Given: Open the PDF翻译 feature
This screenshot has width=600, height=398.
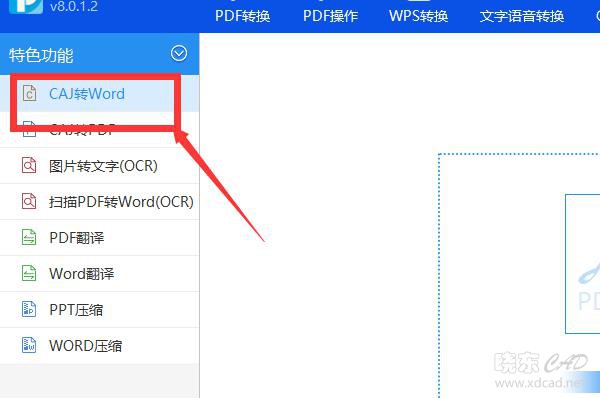Looking at the screenshot, I should [x=77, y=238].
